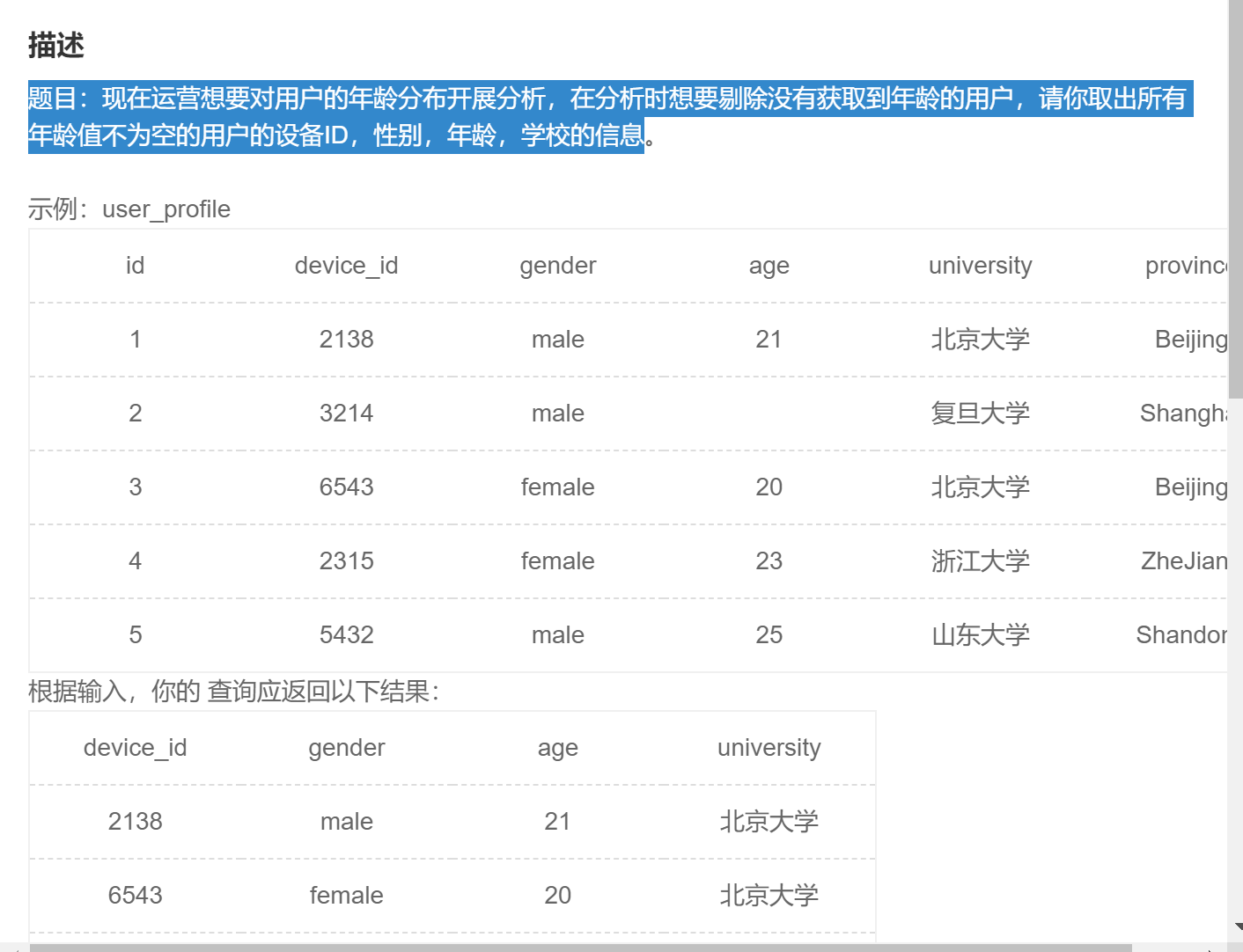Screen dimensions: 1243x952
Task: Click the scroll down arrow at bottom right
Action: [x=1238, y=926]
